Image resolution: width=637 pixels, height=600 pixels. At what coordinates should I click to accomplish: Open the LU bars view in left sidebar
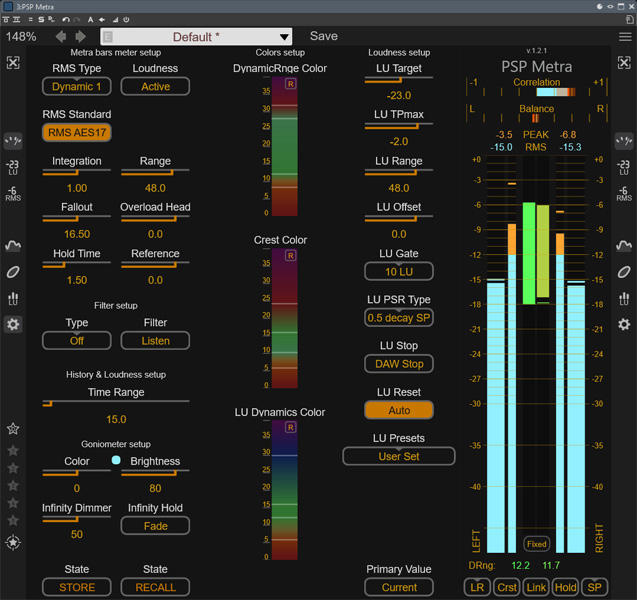coord(13,299)
